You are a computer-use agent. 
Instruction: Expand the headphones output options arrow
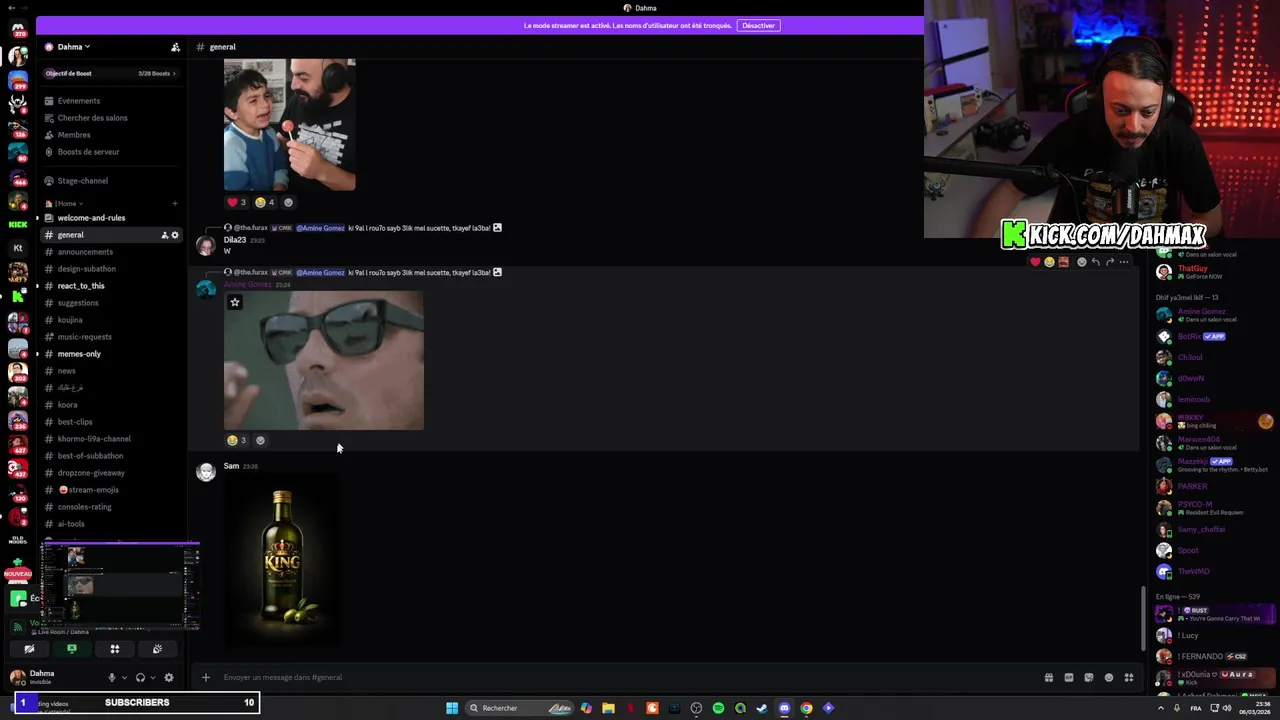pos(153,677)
